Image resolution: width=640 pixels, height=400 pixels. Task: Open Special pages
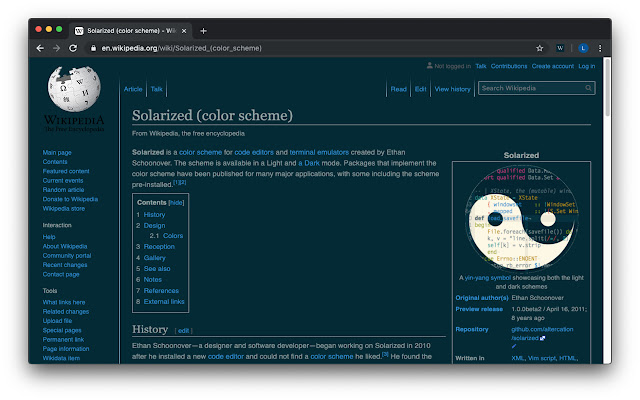pos(62,331)
